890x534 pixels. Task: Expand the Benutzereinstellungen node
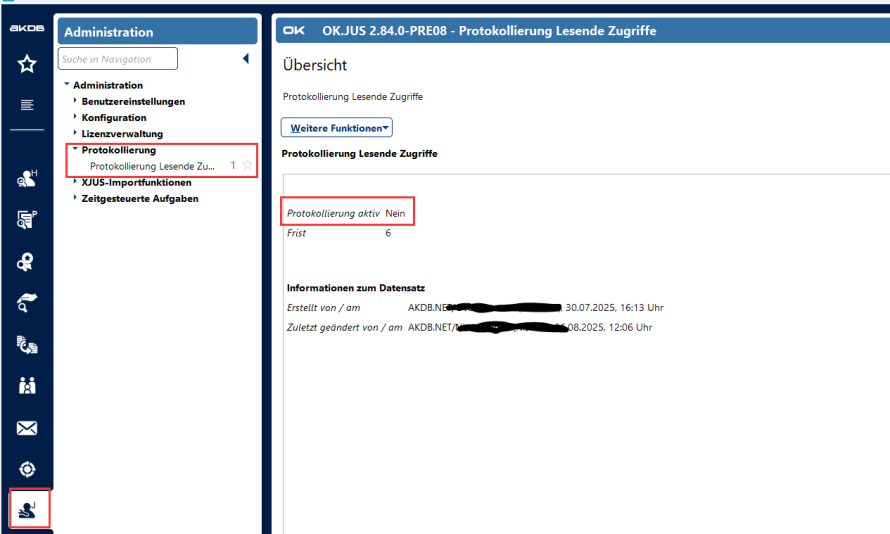pyautogui.click(x=75, y=100)
